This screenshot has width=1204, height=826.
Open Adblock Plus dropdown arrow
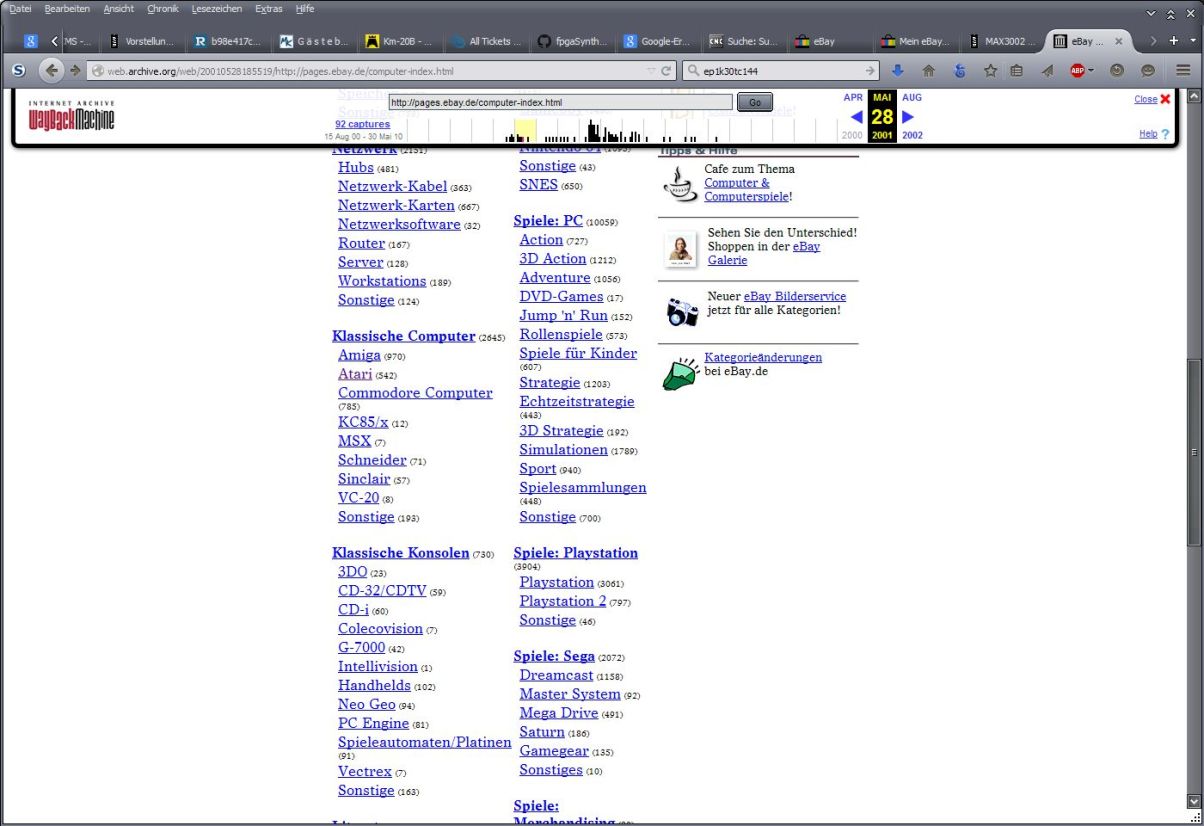click(x=1091, y=71)
